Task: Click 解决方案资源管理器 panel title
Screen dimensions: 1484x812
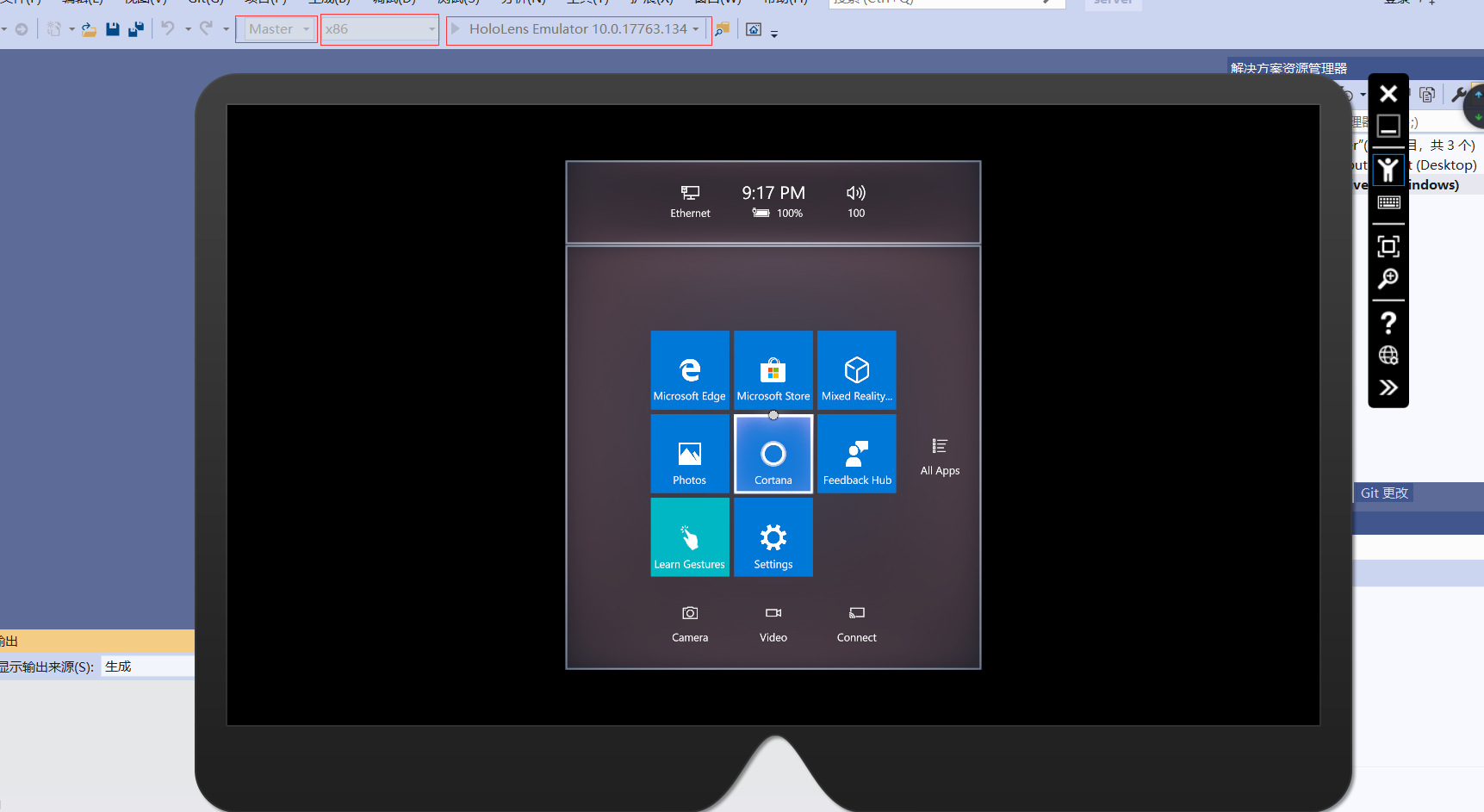Action: coord(1288,68)
